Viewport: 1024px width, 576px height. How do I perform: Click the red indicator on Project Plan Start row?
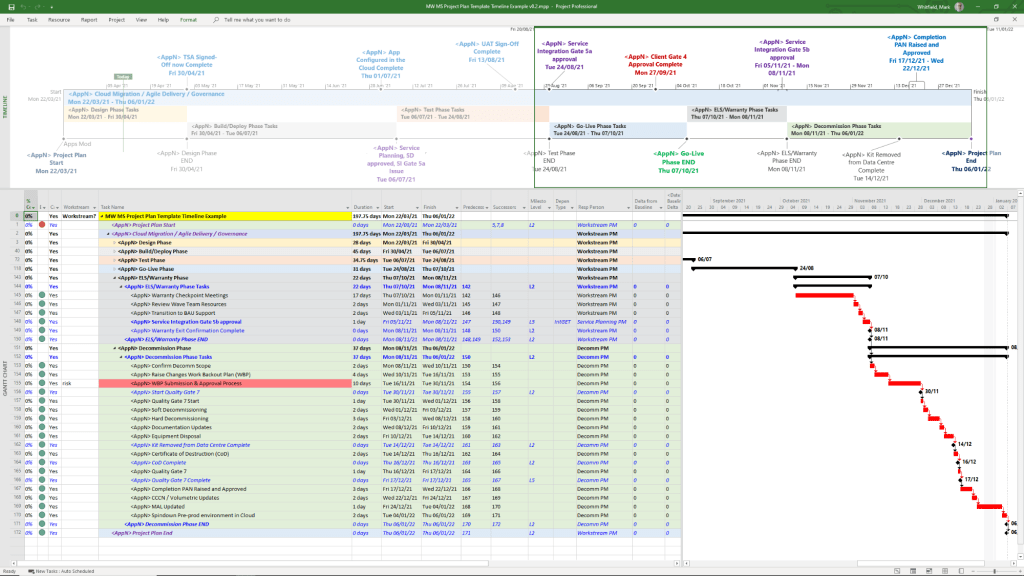[x=42, y=225]
